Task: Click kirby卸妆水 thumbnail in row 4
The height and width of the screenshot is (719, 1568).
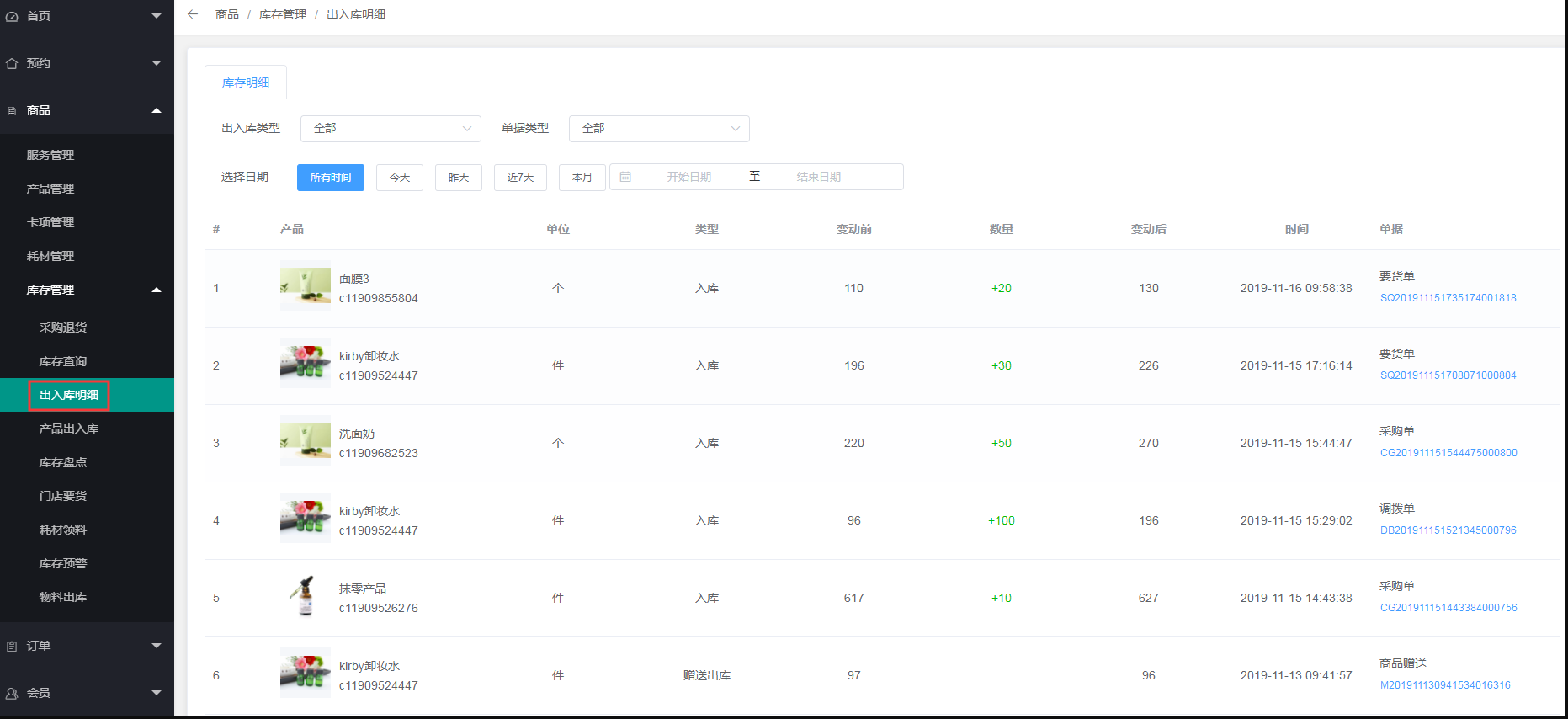Action: 306,519
